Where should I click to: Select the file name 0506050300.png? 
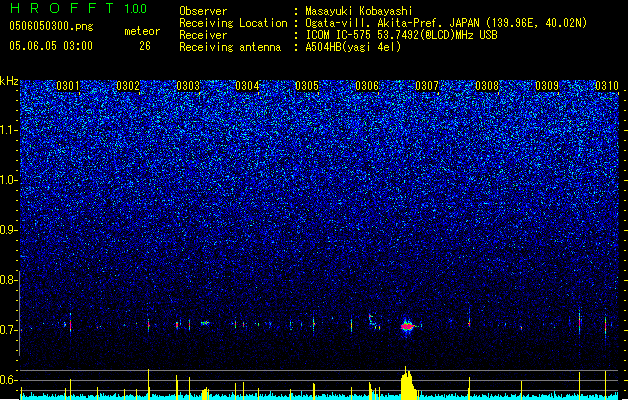coord(51,26)
